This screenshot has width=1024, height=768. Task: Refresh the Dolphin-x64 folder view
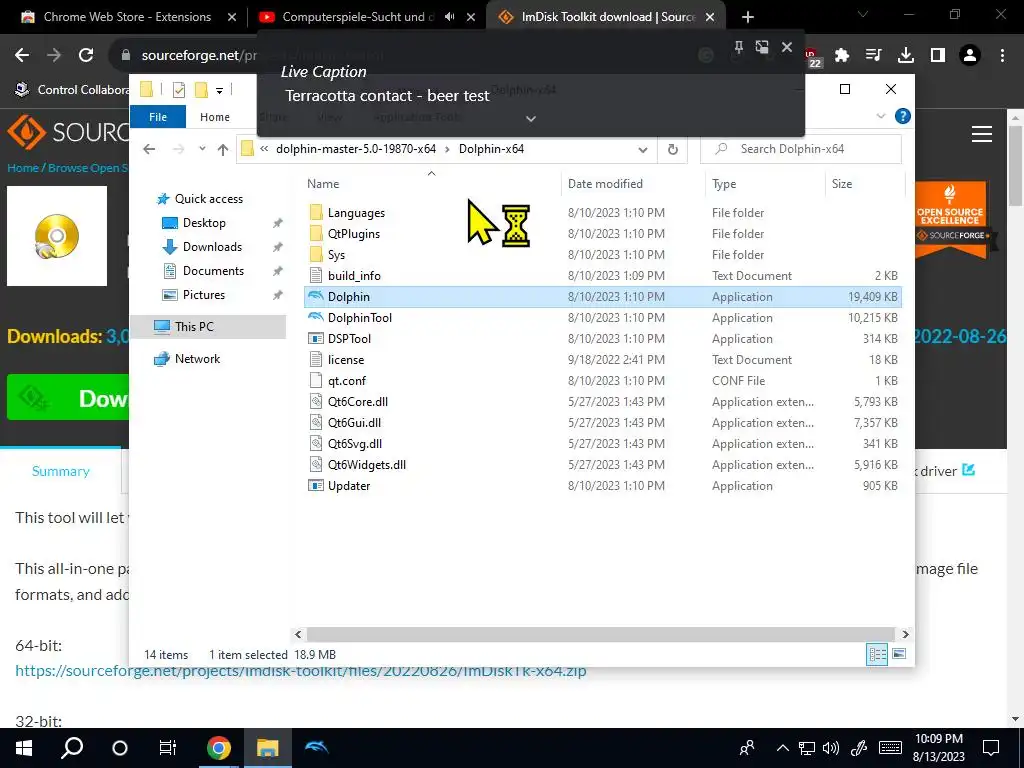pos(673,149)
